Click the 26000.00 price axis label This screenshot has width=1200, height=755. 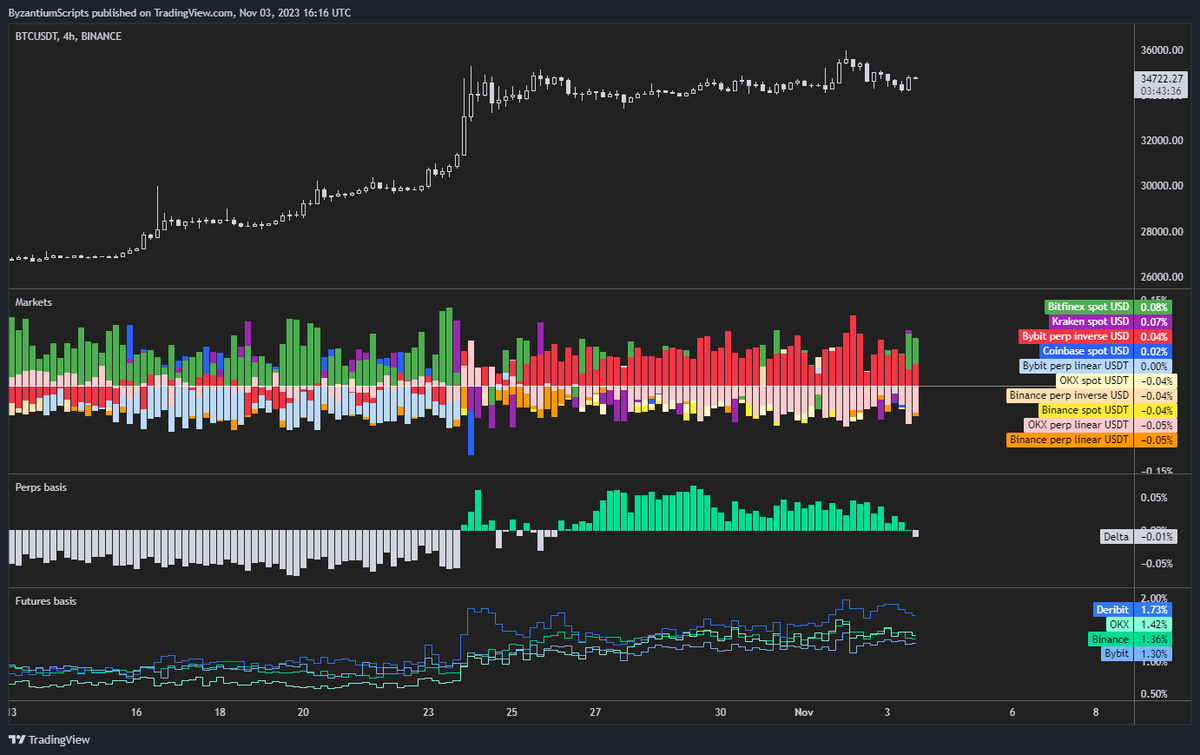[x=1162, y=277]
